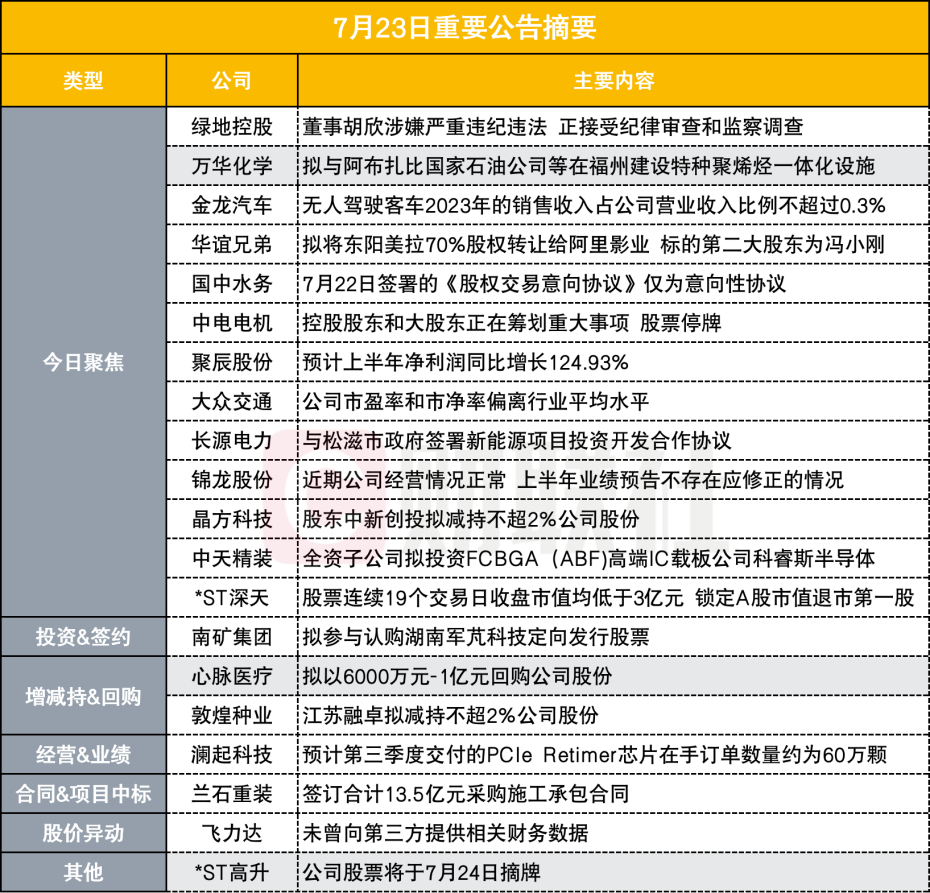The height and width of the screenshot is (893, 930).
Task: Select the 投资&签约 category cell
Action: click(84, 637)
